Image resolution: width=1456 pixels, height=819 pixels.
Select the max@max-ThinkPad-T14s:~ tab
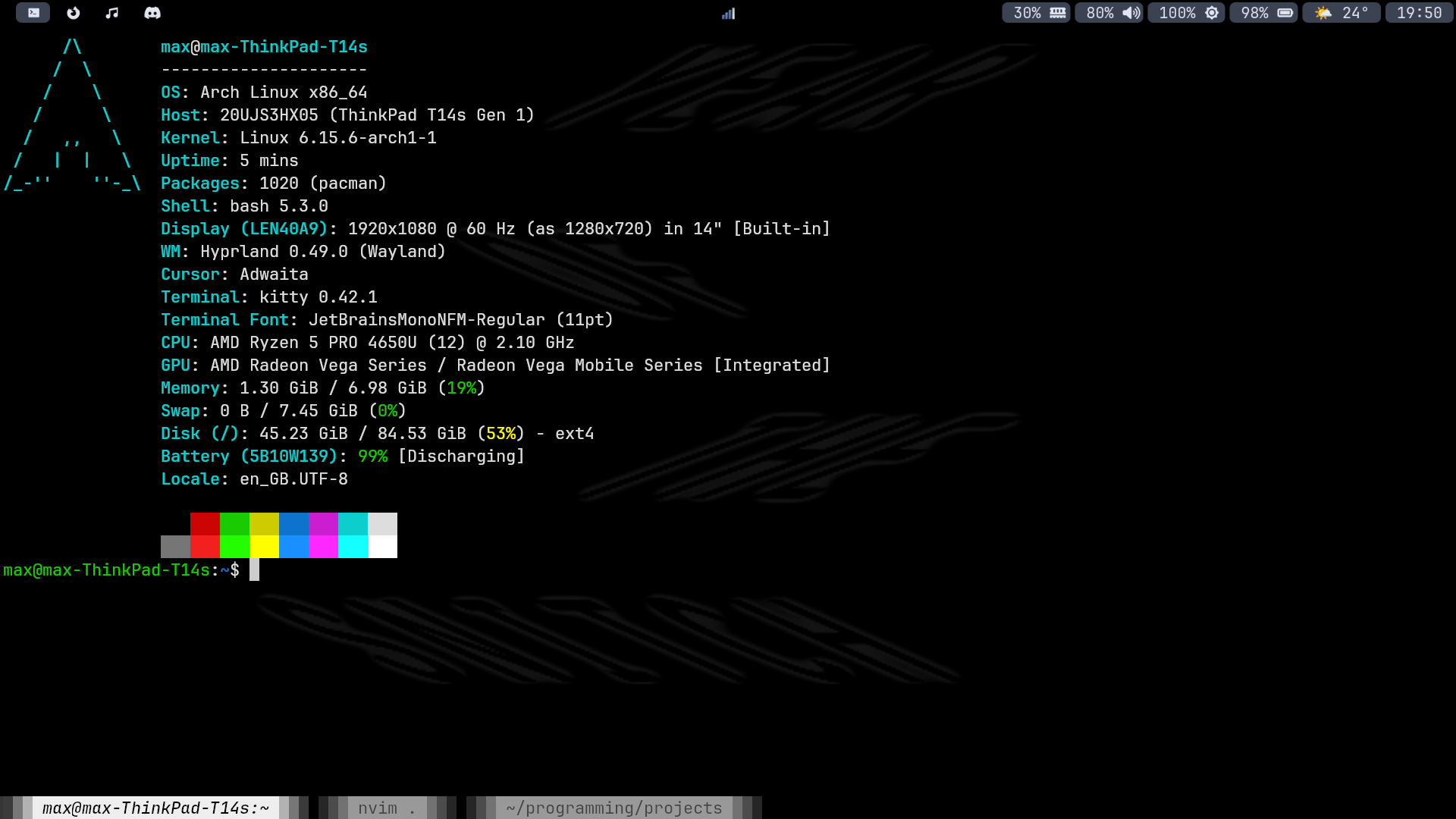tap(155, 808)
